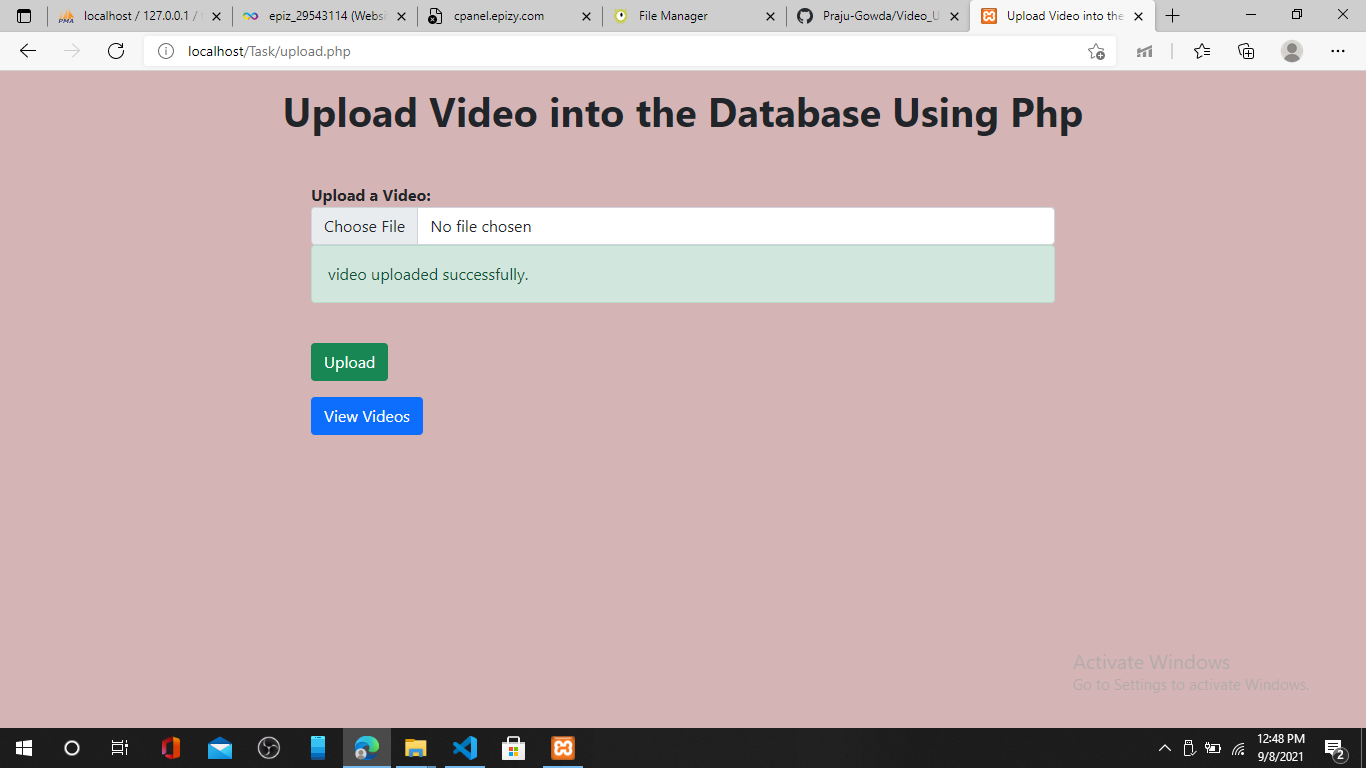1366x768 pixels.
Task: Open the browser profile menu
Action: (1290, 51)
